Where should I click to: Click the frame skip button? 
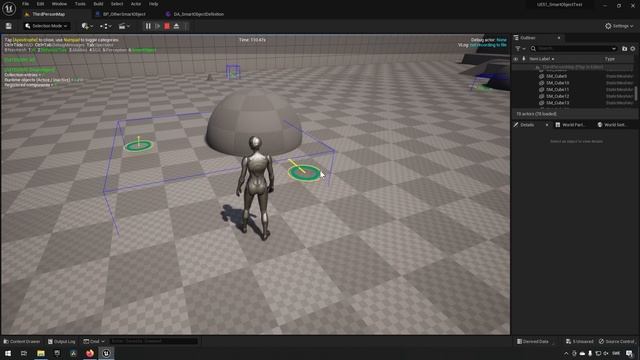[x=158, y=26]
